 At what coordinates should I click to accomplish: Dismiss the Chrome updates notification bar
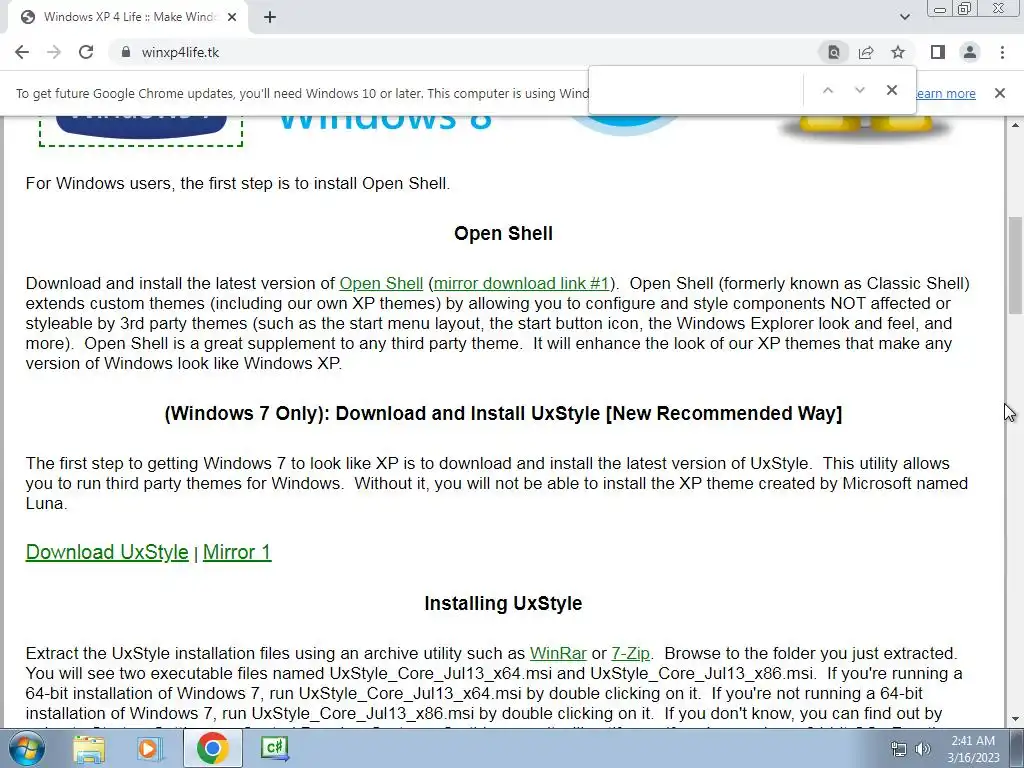999,93
